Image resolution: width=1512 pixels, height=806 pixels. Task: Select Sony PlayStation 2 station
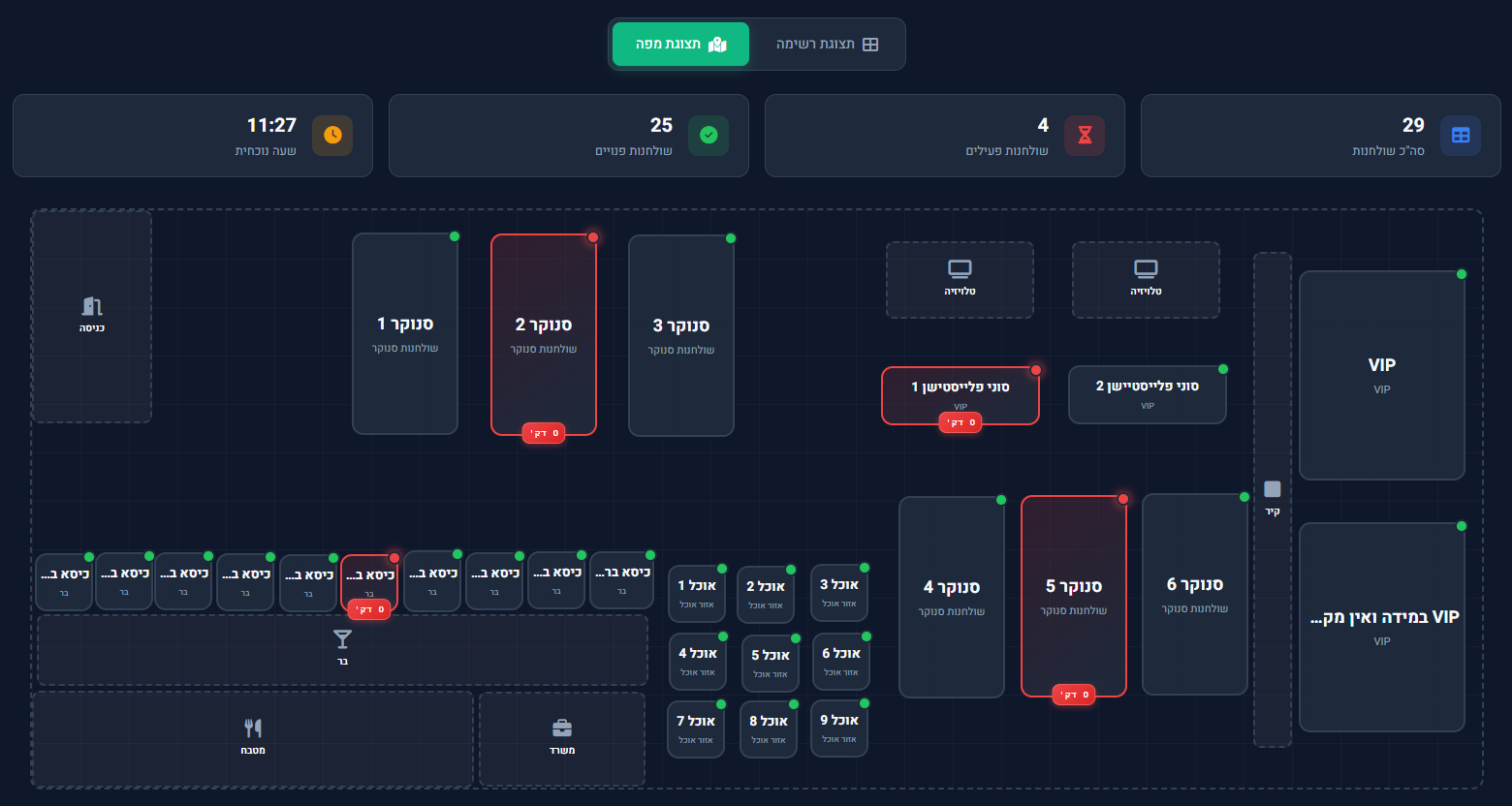(x=1148, y=393)
